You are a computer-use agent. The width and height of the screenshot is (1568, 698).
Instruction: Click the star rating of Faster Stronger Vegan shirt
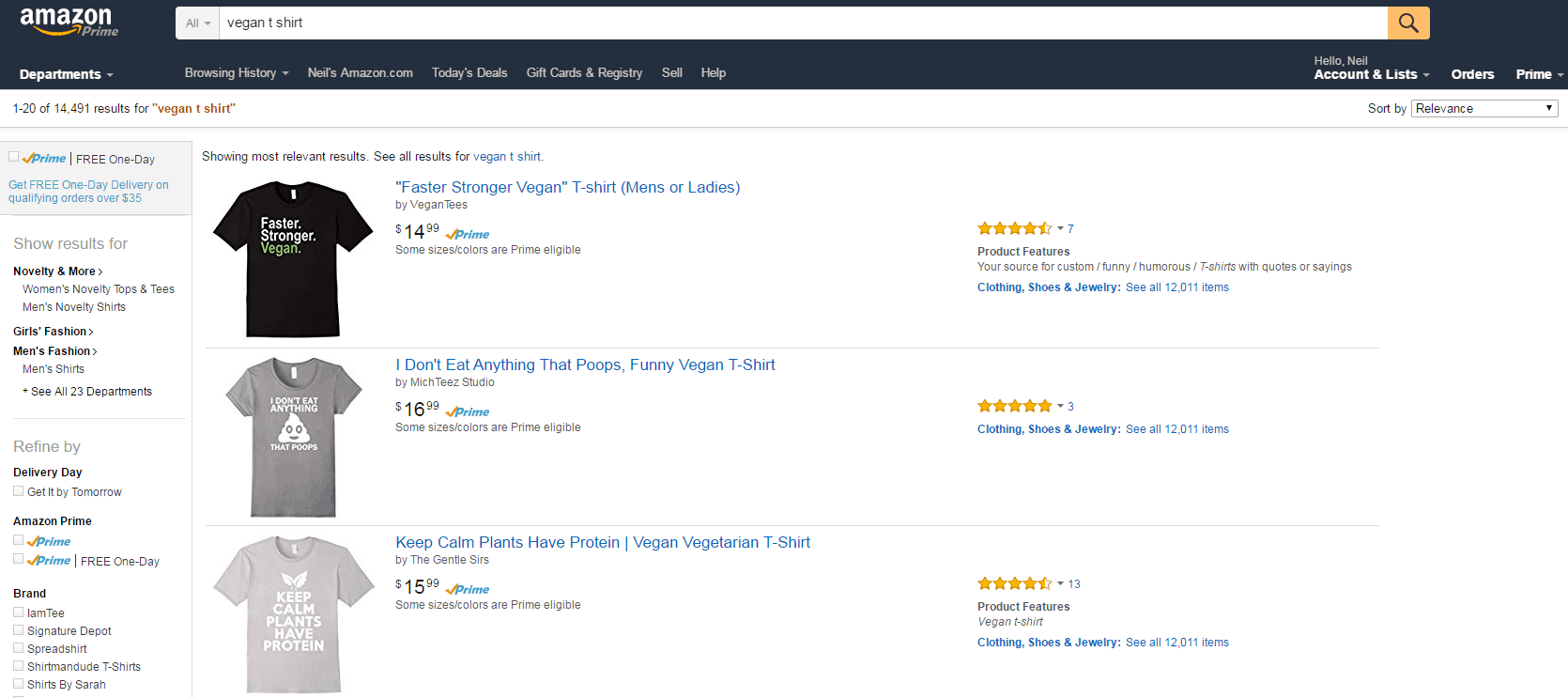[1014, 228]
